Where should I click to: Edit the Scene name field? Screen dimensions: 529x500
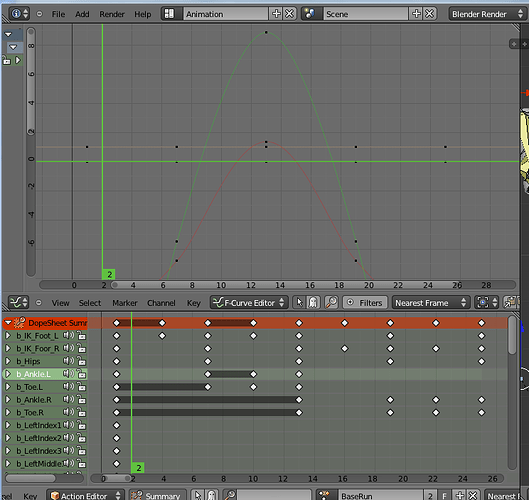coord(366,14)
